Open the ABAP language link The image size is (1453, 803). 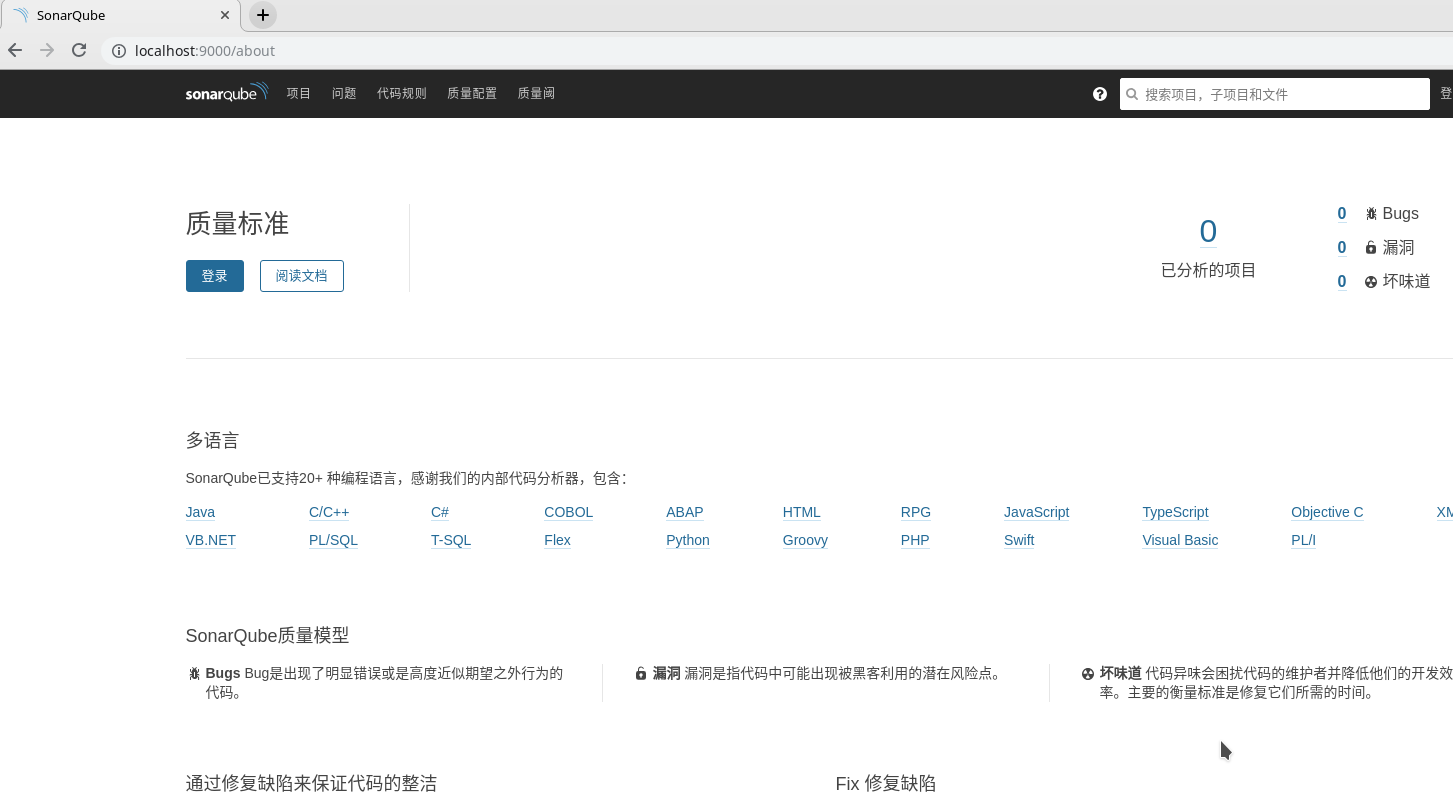click(685, 512)
